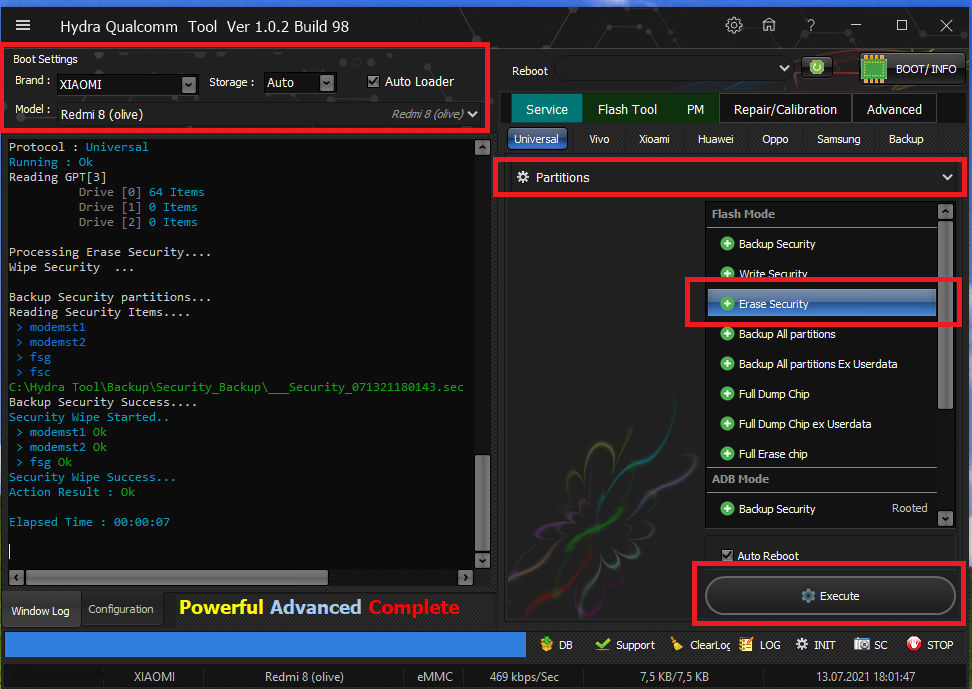Switch to Configuration tab
Viewport: 972px width, 689px height.
121,609
